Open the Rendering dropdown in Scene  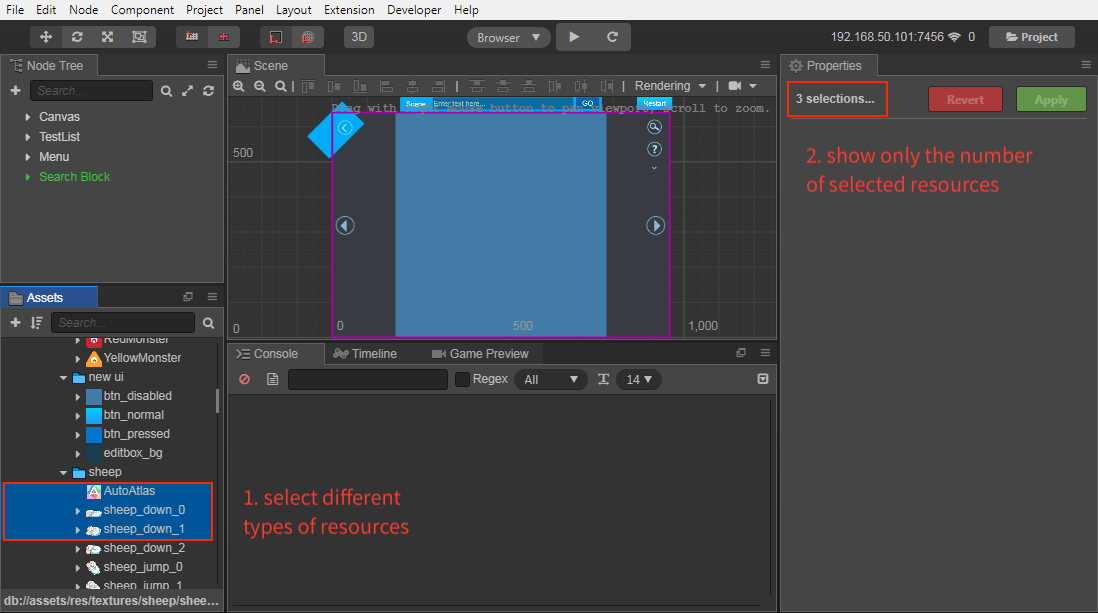[x=670, y=86]
